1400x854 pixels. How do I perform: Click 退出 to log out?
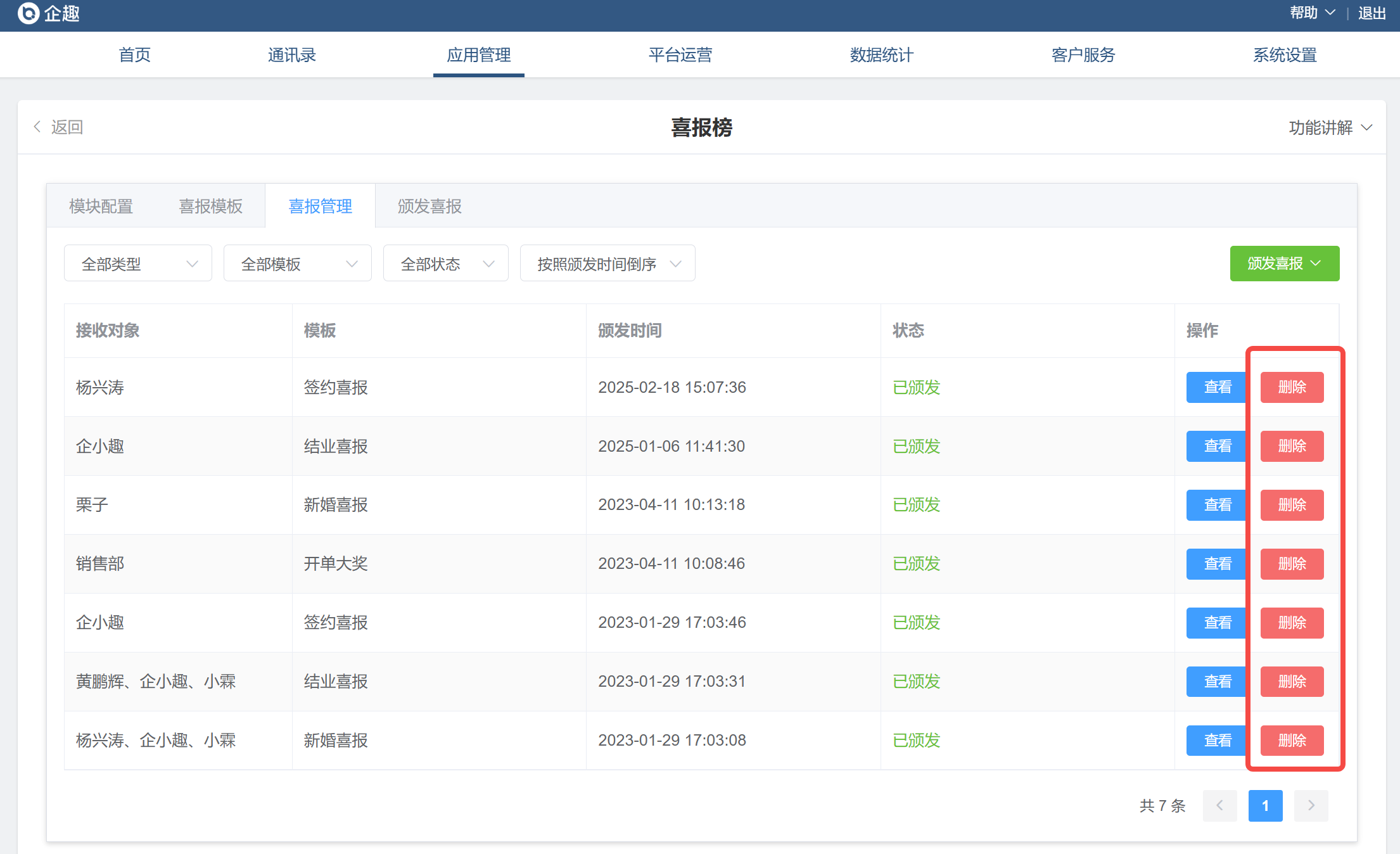[1371, 13]
